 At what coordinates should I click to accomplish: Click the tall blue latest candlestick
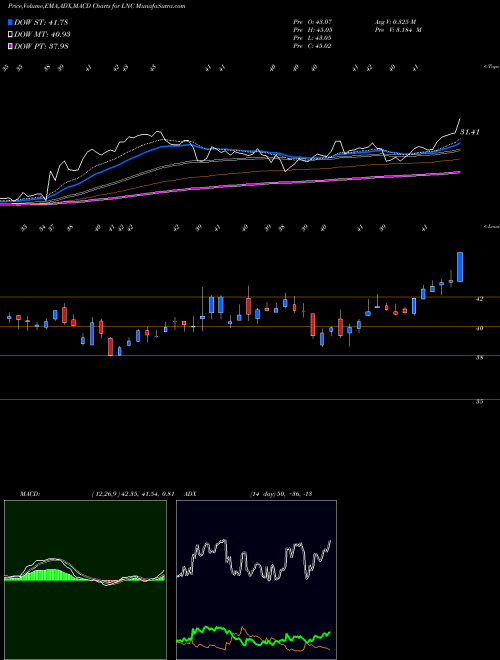click(460, 267)
